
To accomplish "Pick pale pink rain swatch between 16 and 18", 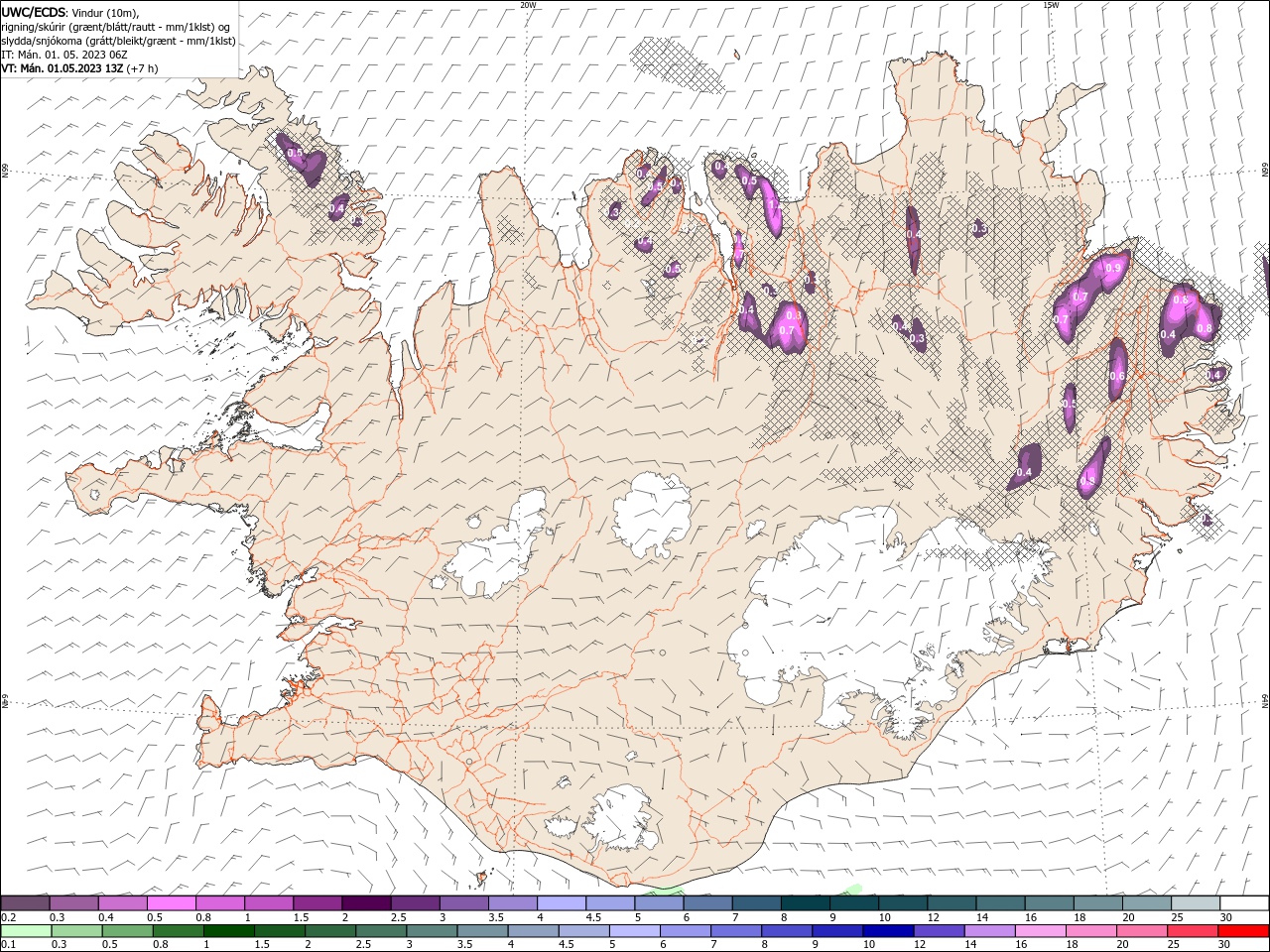I will 1039,930.
